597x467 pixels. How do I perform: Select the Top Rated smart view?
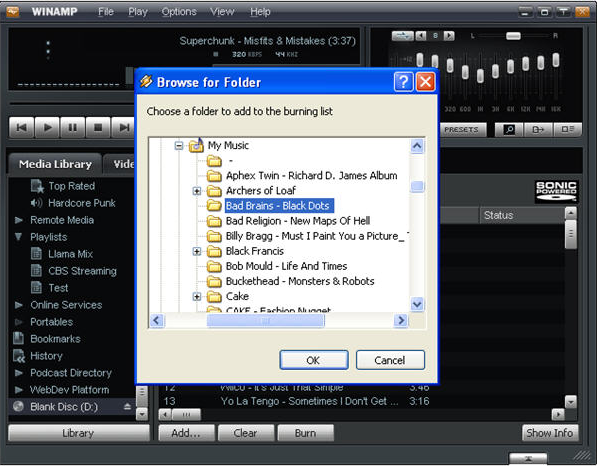click(x=72, y=186)
